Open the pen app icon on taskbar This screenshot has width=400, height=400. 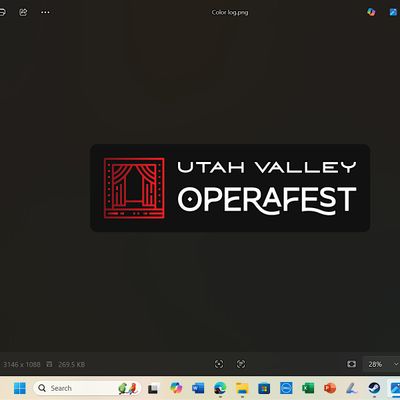(352, 388)
